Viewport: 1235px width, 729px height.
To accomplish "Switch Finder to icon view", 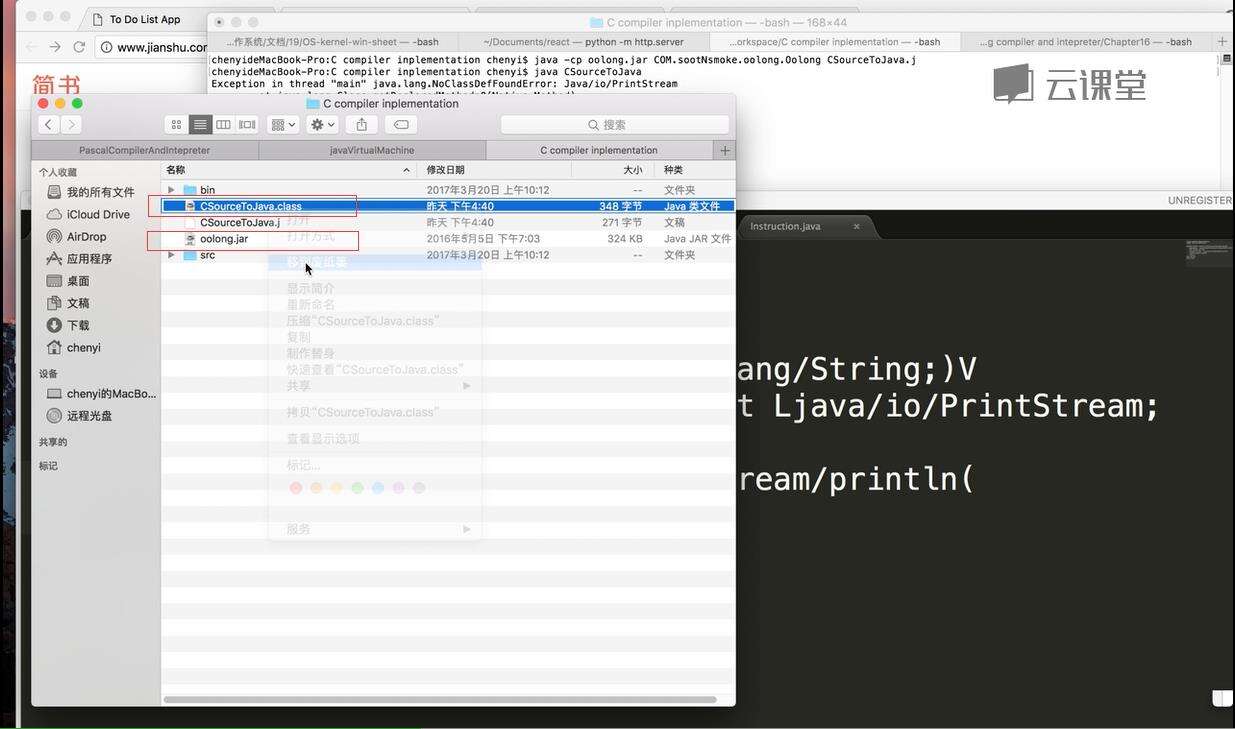I will coord(177,125).
